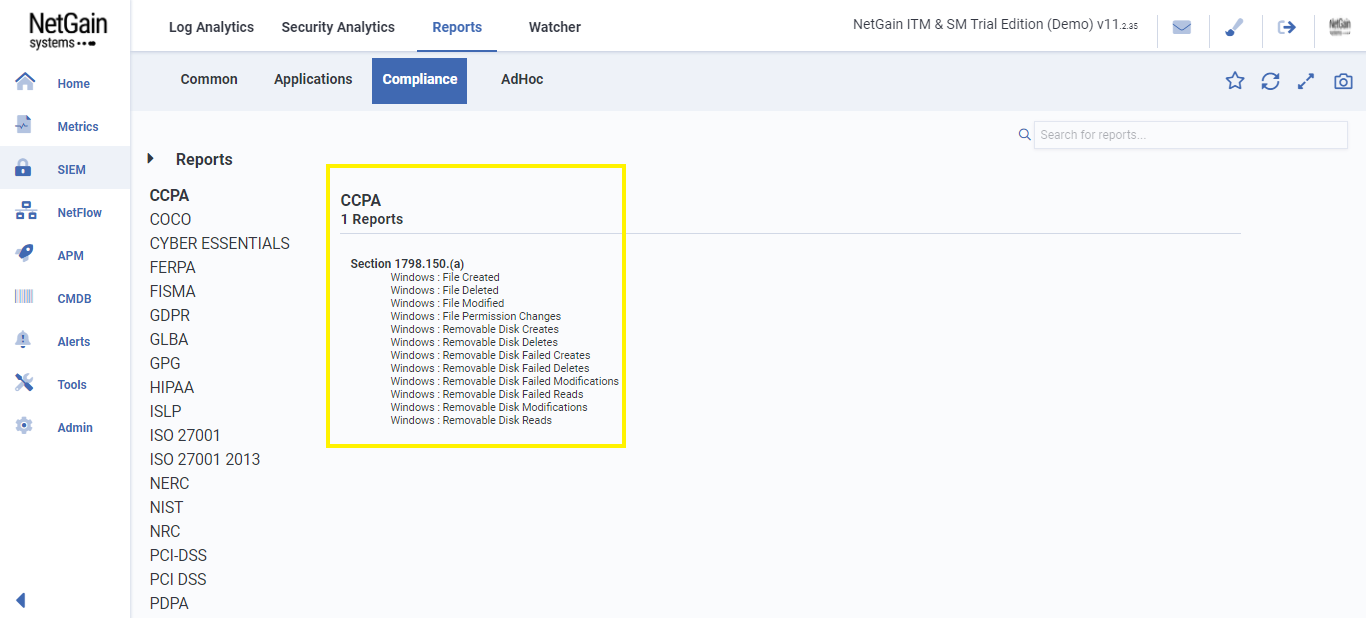Click Section 1798.150.(a) heading
This screenshot has height=618, width=1366.
407,264
